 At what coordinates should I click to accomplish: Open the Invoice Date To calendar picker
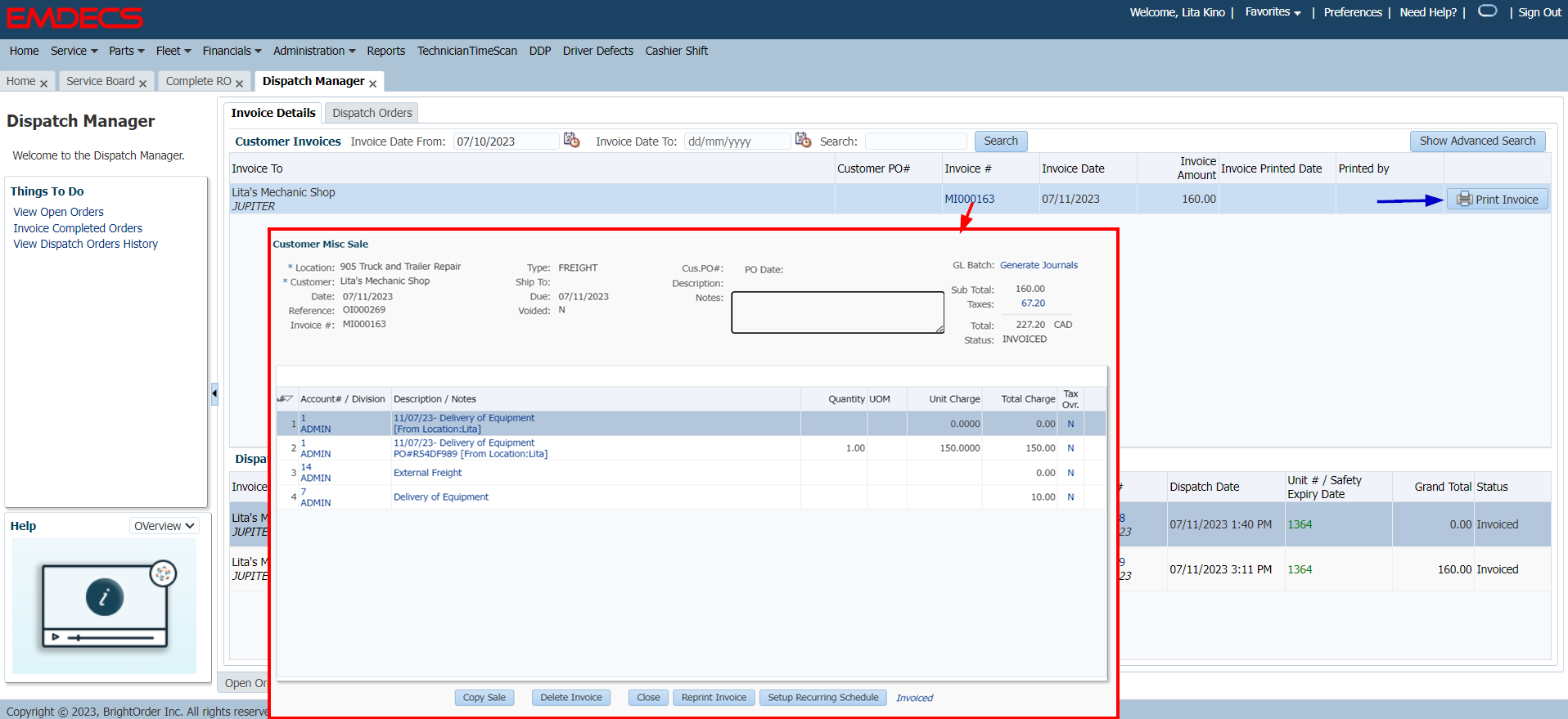point(803,141)
